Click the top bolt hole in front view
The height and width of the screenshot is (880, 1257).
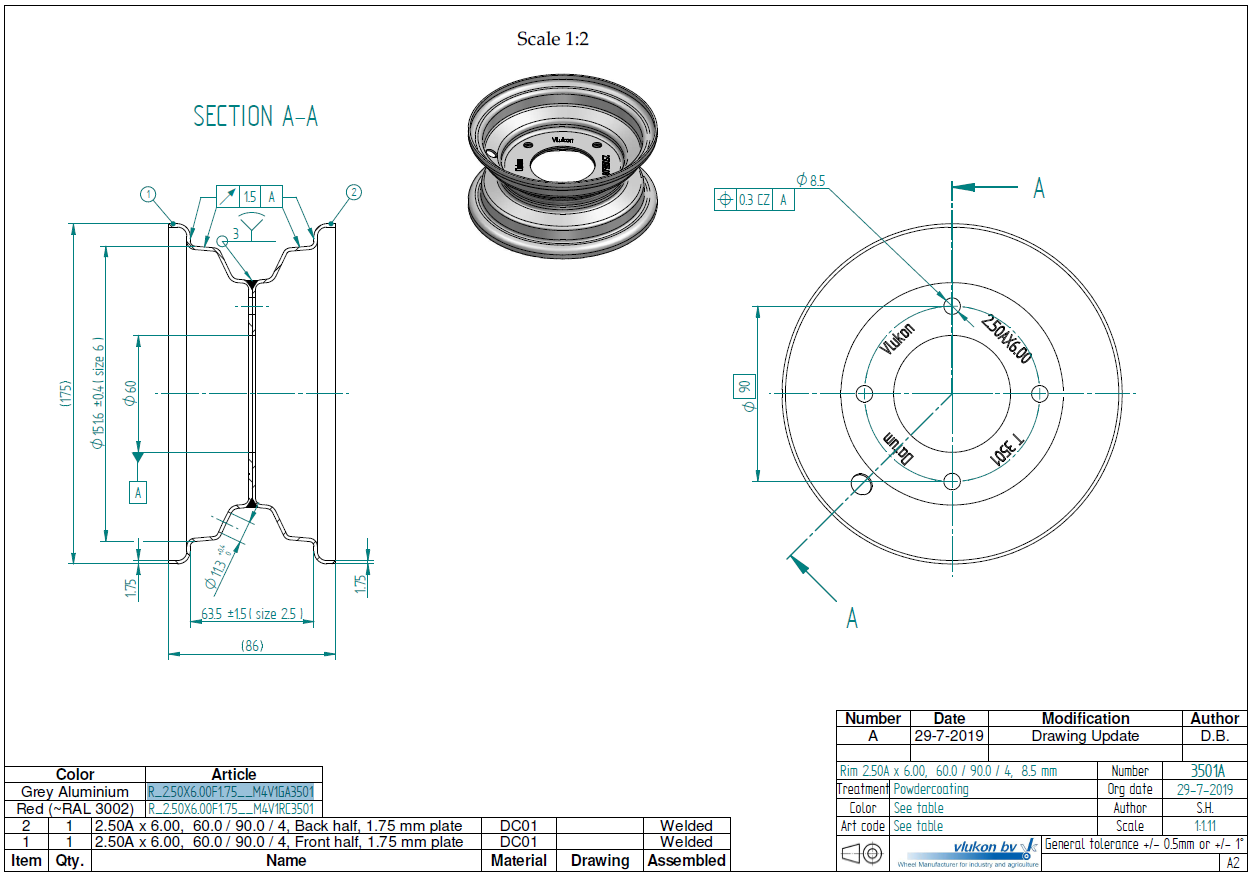click(x=952, y=305)
